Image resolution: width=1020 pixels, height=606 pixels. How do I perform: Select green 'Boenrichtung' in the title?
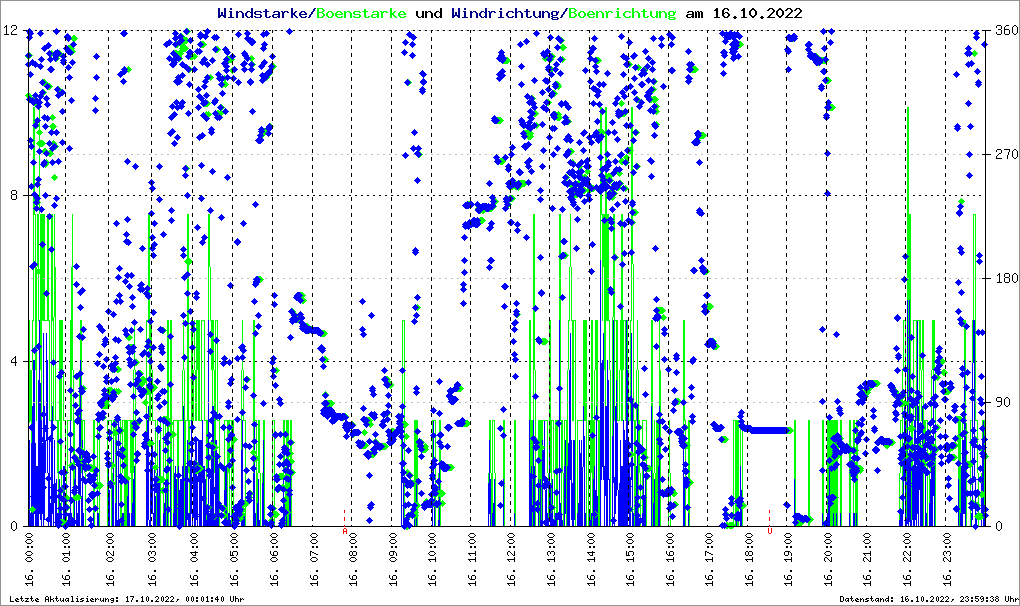tap(621, 13)
